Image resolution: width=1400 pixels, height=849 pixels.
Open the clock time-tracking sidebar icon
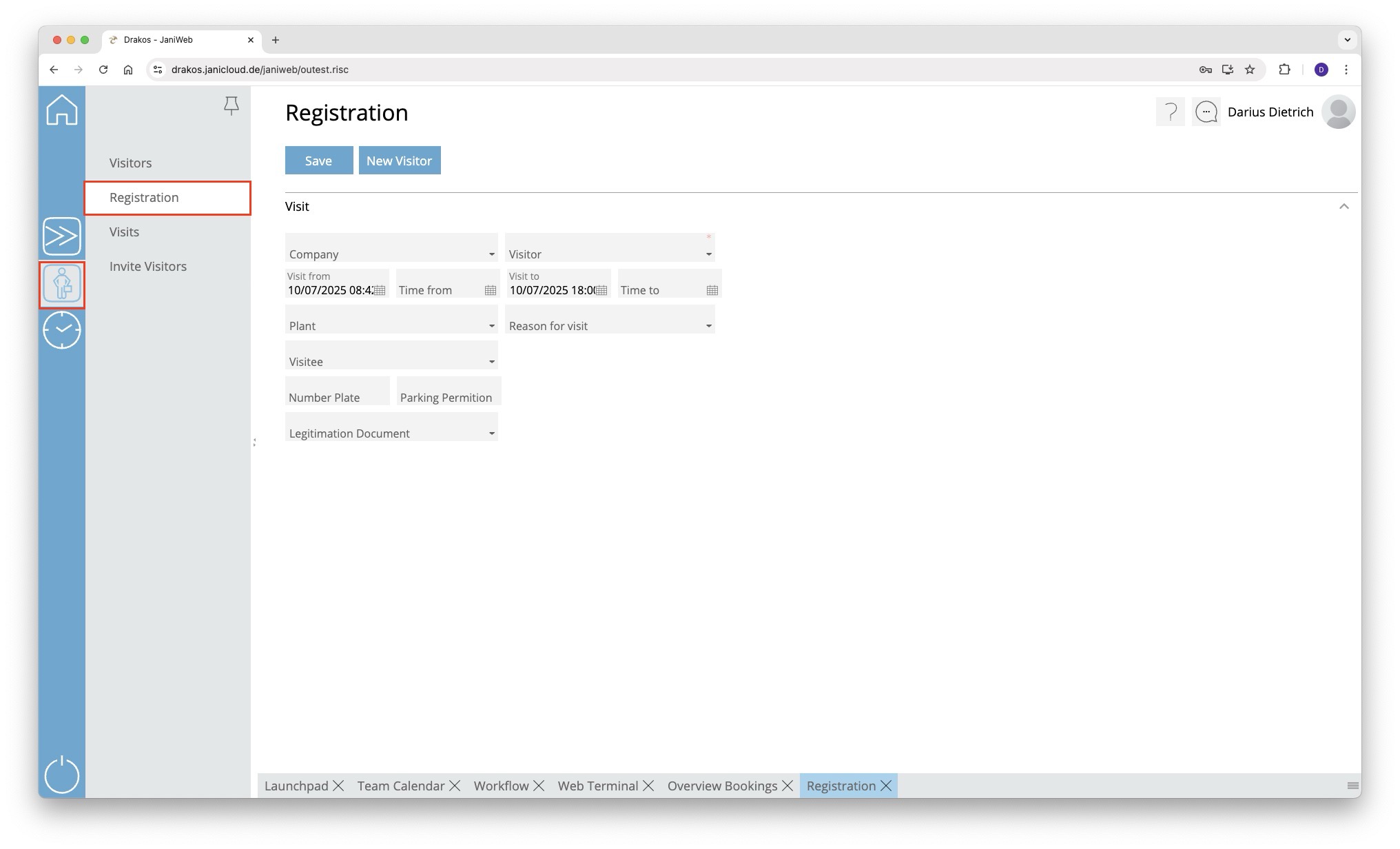coord(61,330)
